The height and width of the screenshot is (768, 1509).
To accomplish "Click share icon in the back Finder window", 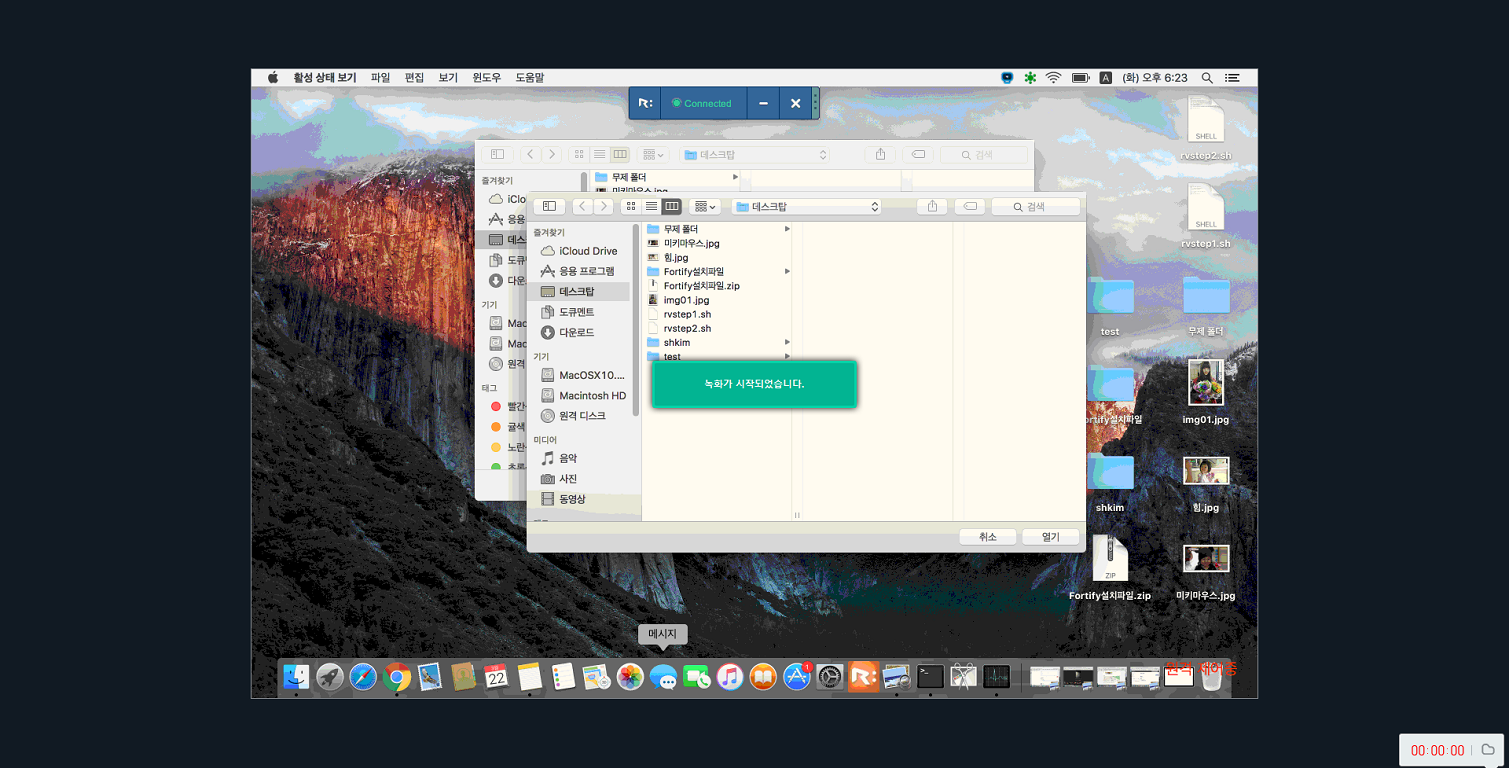I will [x=880, y=154].
